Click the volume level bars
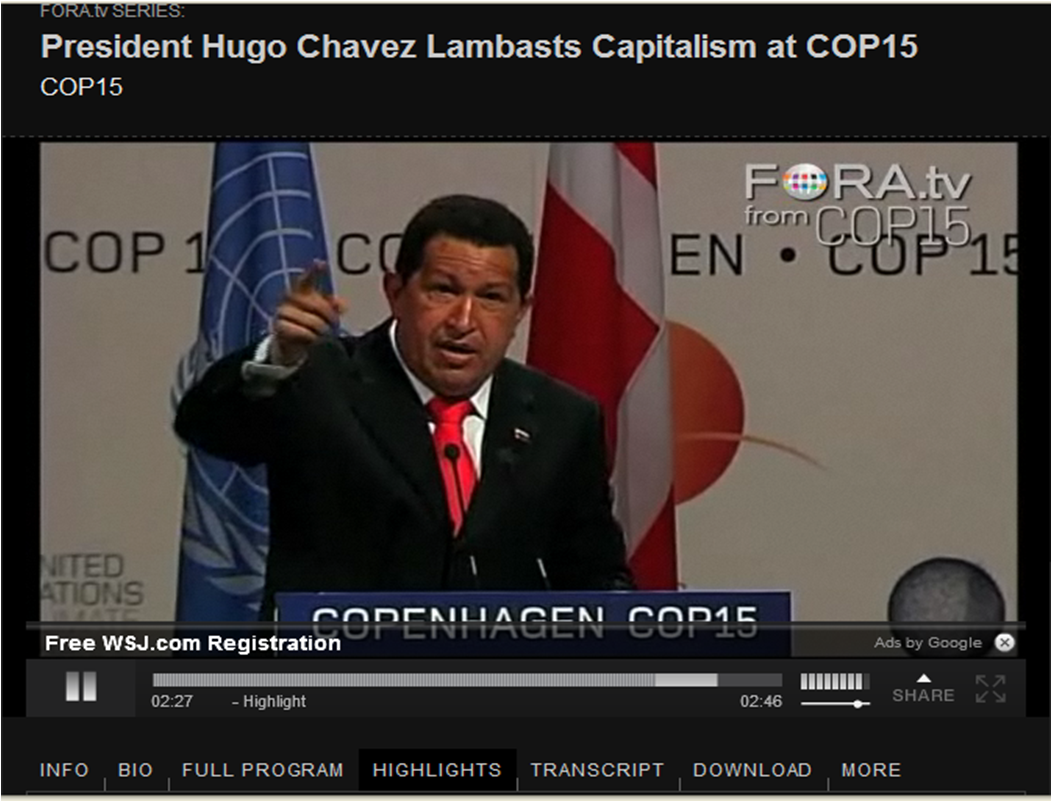Viewport: 1052px width, 802px height. [832, 681]
